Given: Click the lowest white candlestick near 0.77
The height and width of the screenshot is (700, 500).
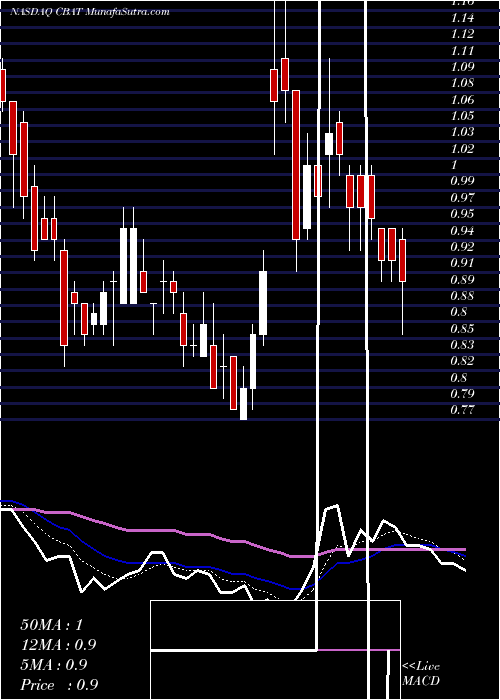Looking at the screenshot, I should click(x=243, y=404).
